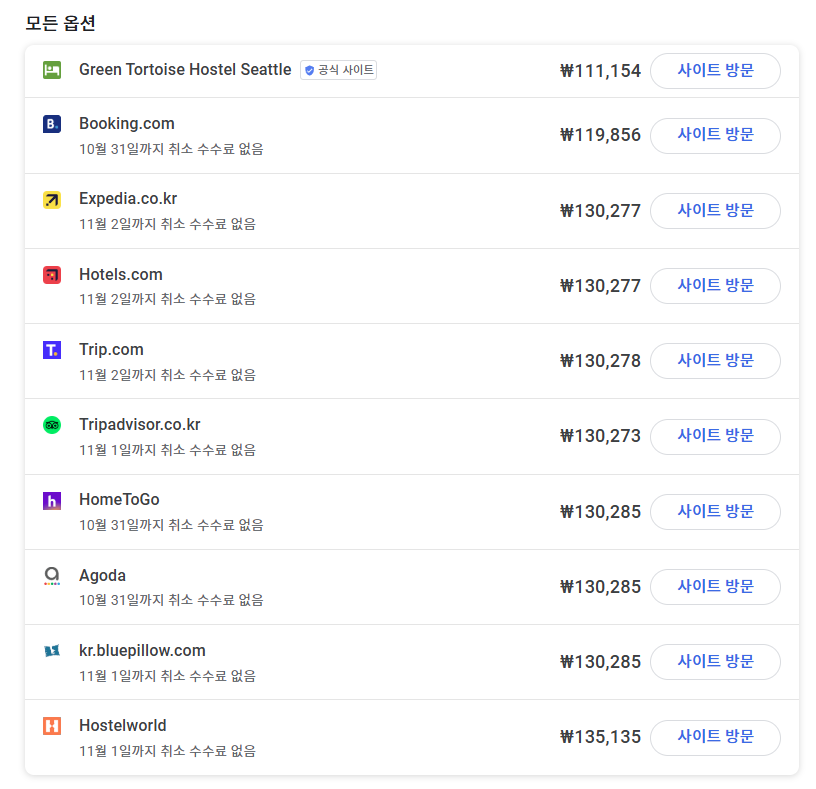Image resolution: width=816 pixels, height=789 pixels.
Task: Click the Hotels.com red logo icon
Action: click(x=52, y=275)
